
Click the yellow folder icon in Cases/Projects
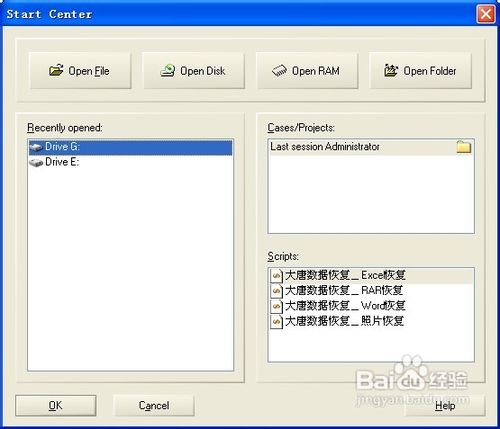464,147
